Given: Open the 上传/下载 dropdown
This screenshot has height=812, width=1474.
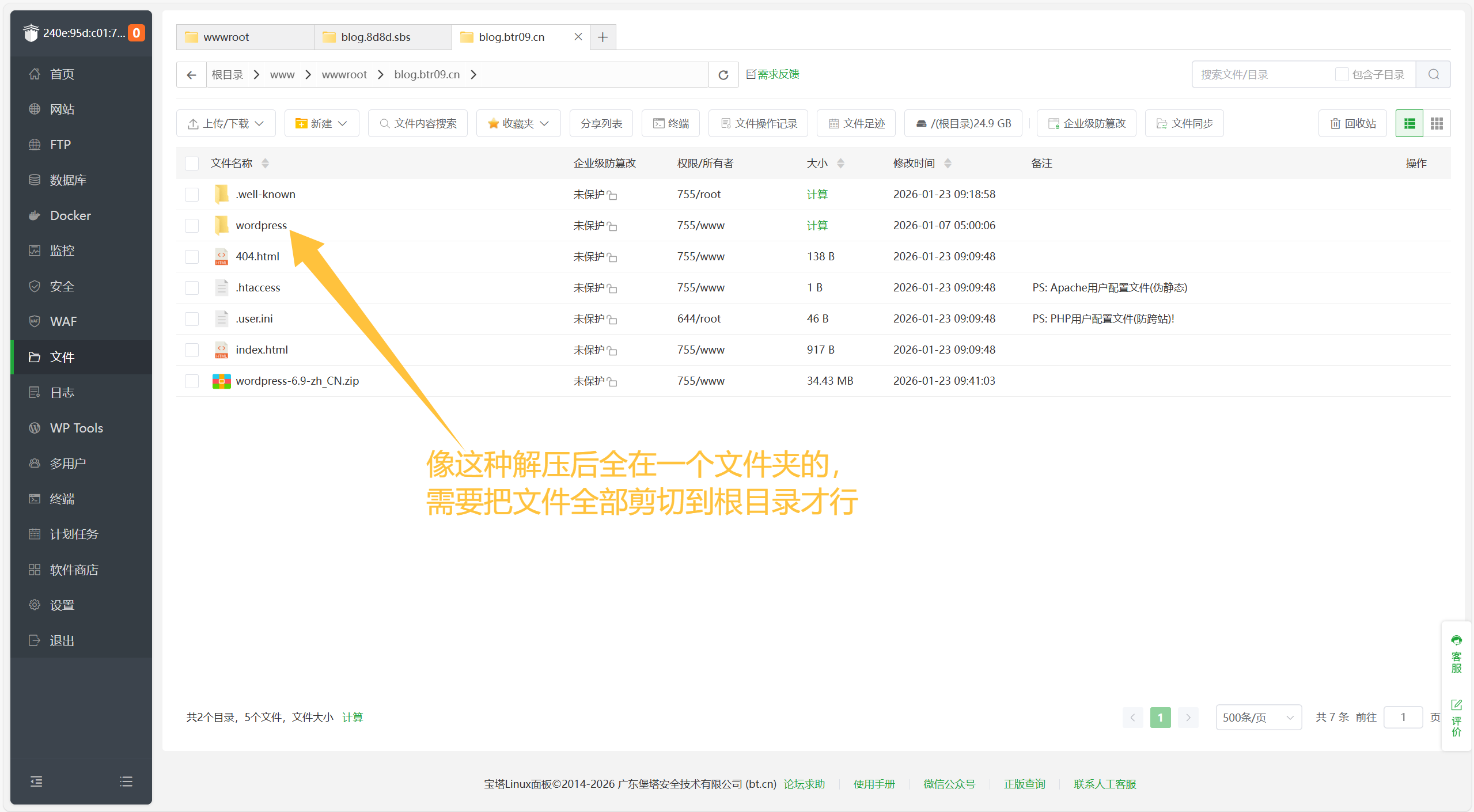Looking at the screenshot, I should (225, 123).
